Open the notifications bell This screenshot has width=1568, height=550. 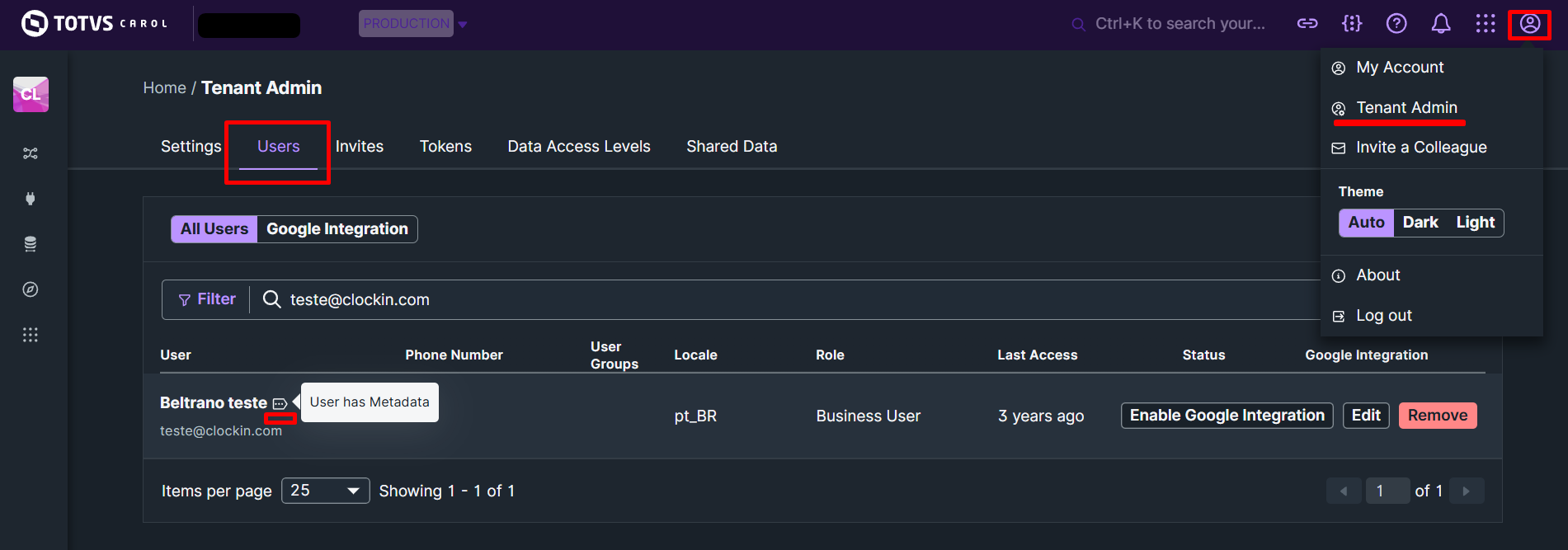(1441, 23)
